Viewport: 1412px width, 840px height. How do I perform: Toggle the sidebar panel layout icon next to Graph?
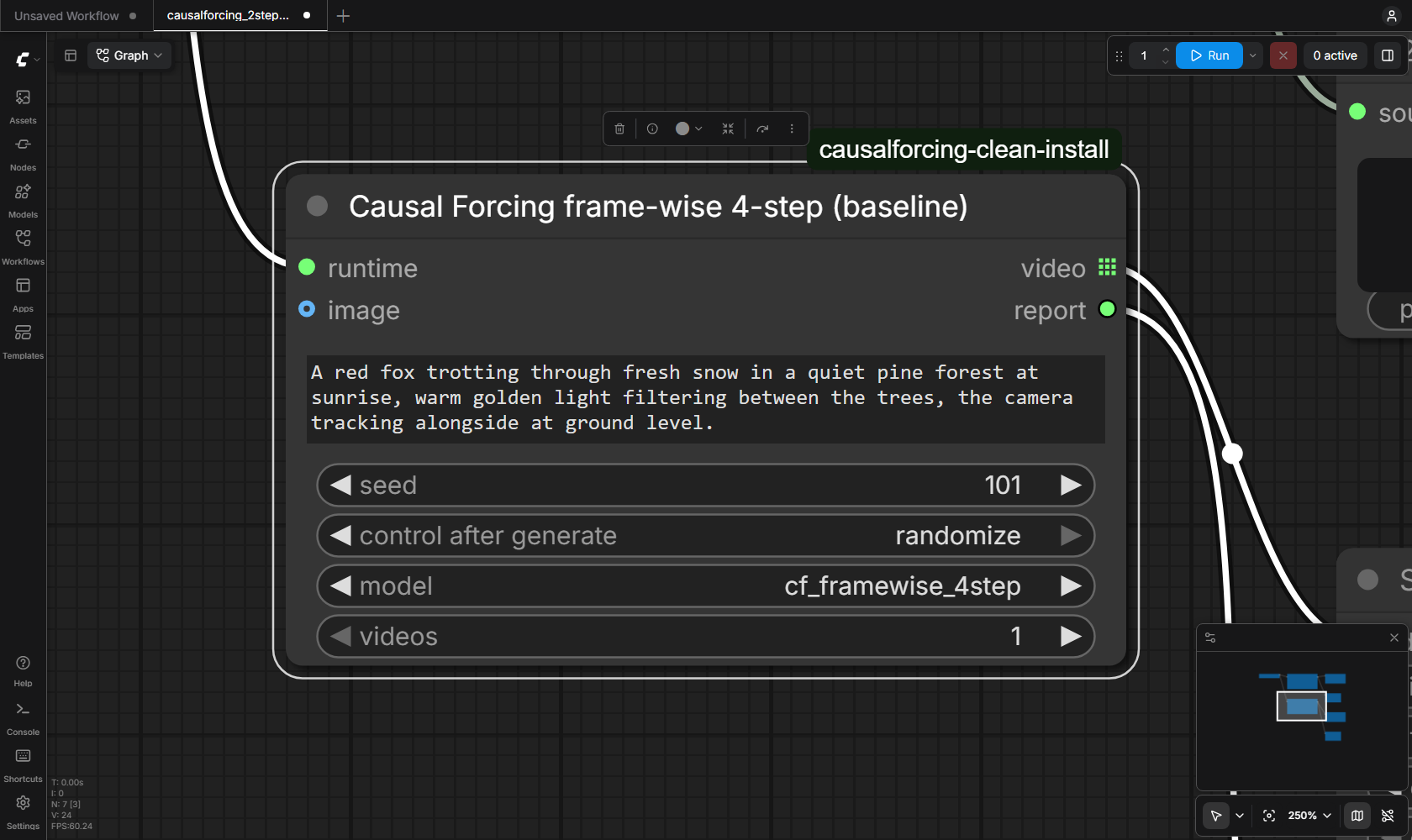pyautogui.click(x=71, y=55)
